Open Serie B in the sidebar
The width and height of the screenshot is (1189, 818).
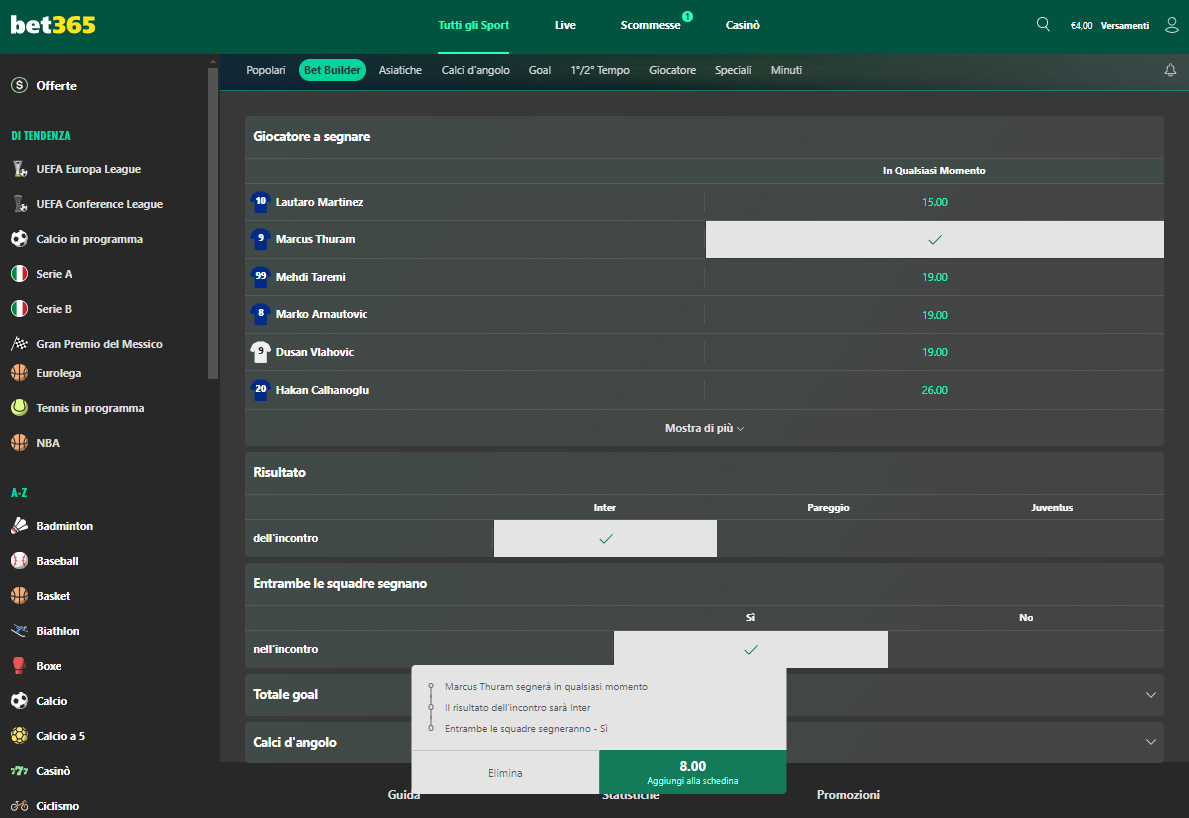[x=54, y=309]
